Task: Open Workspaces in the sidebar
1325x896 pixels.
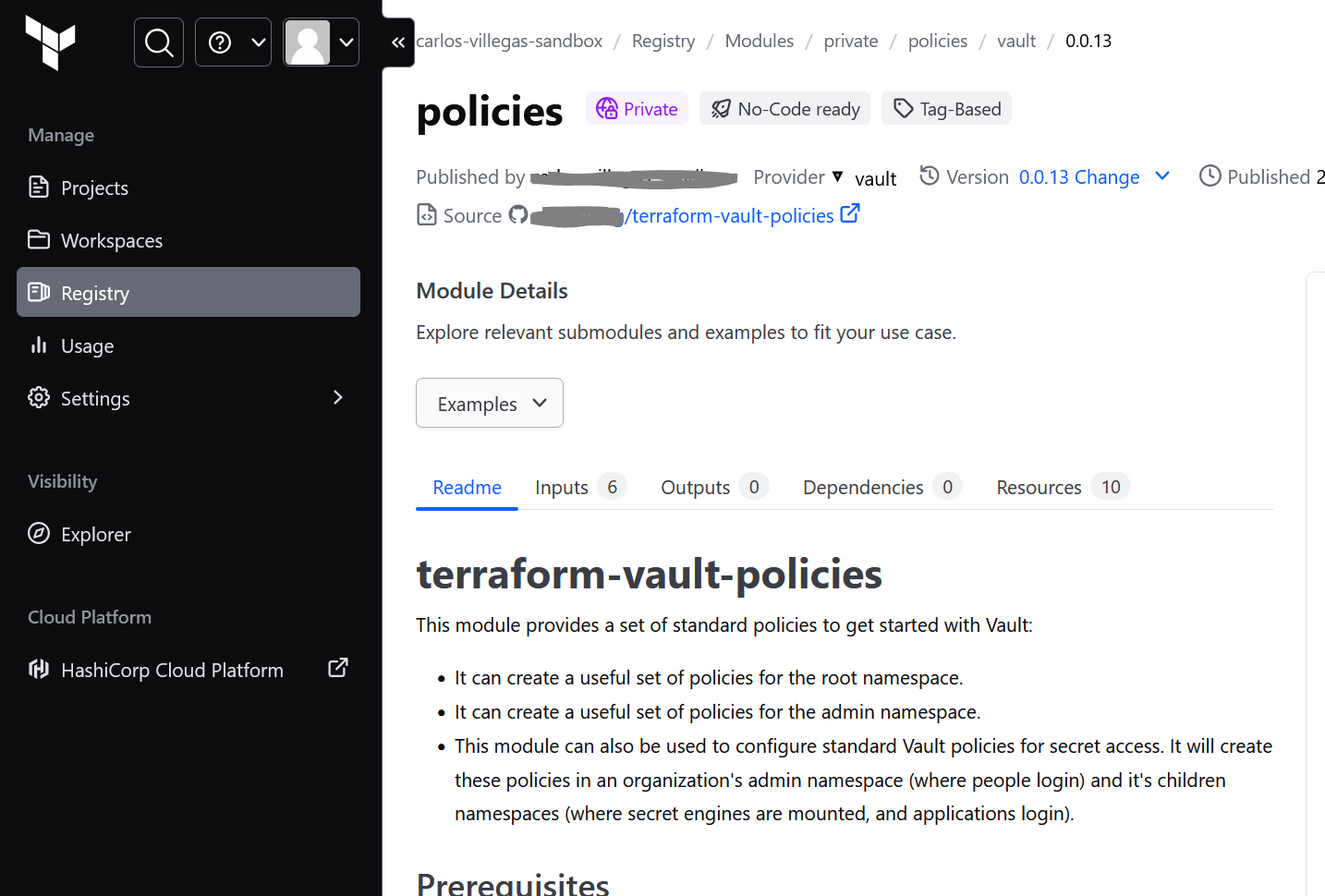Action: [x=188, y=240]
